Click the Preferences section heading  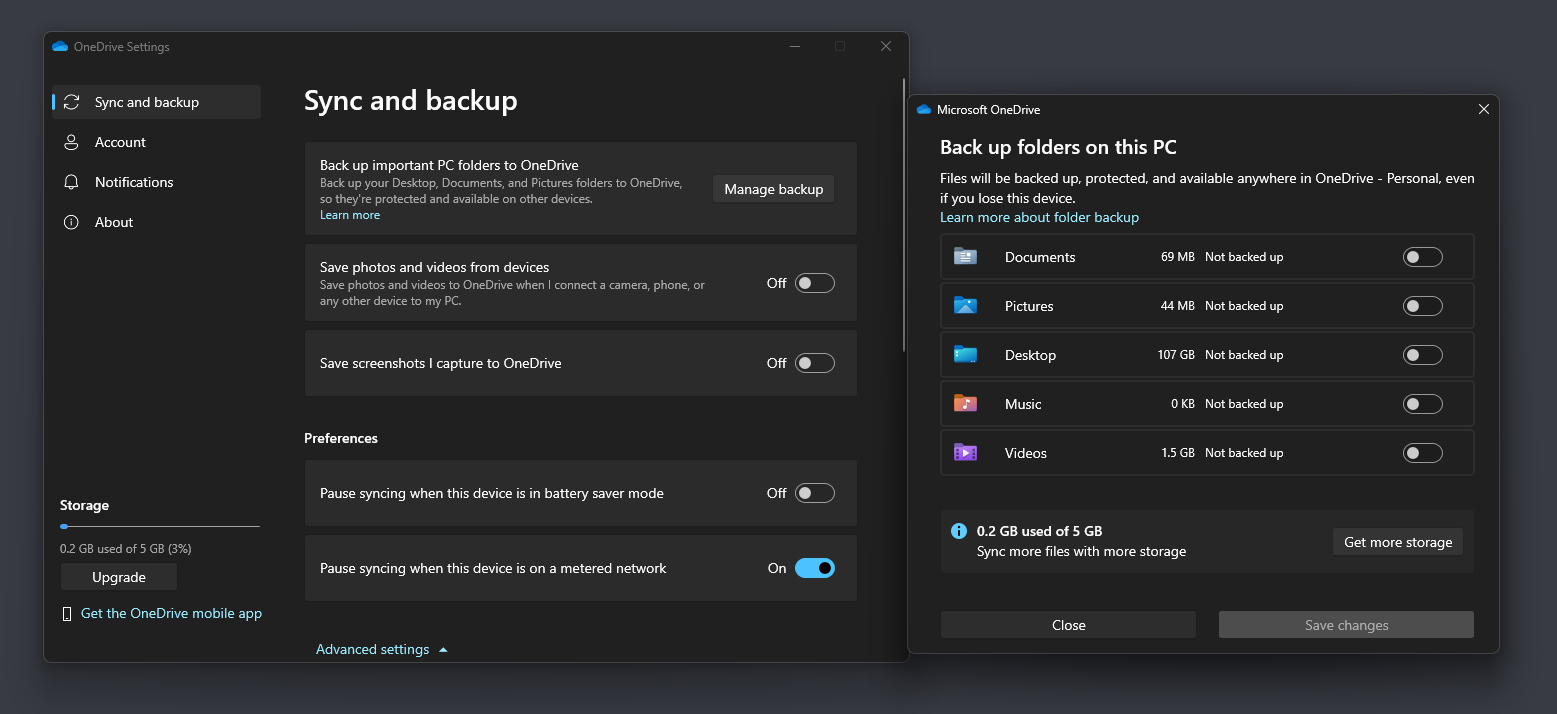pos(341,438)
